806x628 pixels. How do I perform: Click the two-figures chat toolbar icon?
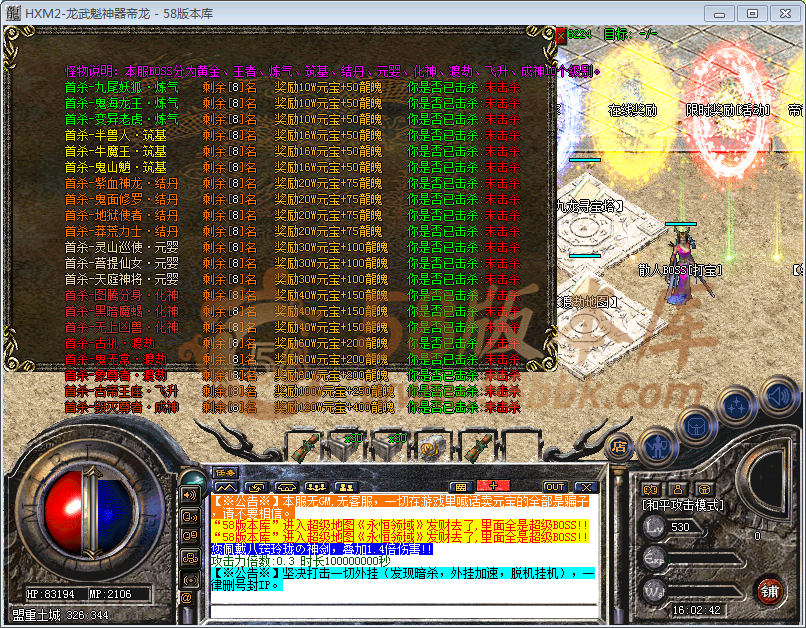pos(345,487)
